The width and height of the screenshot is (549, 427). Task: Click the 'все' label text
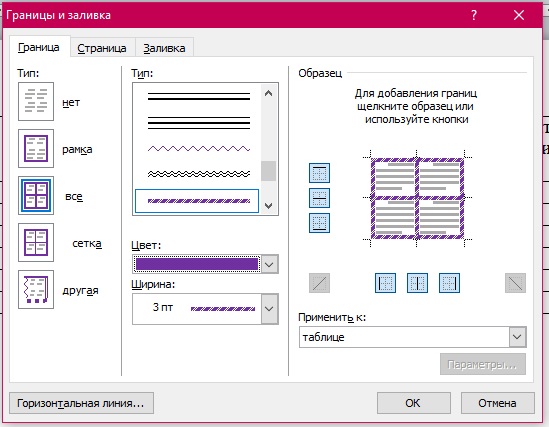tap(74, 196)
